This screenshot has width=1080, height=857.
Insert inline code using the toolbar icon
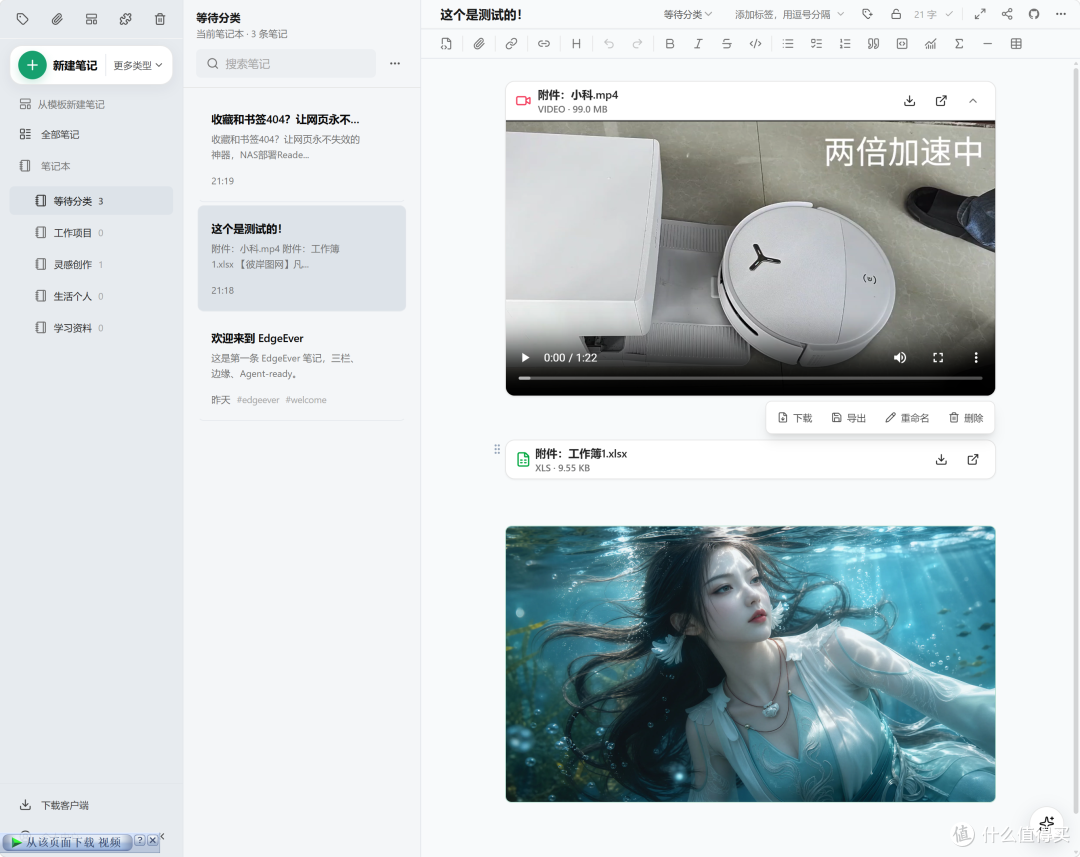click(x=756, y=44)
